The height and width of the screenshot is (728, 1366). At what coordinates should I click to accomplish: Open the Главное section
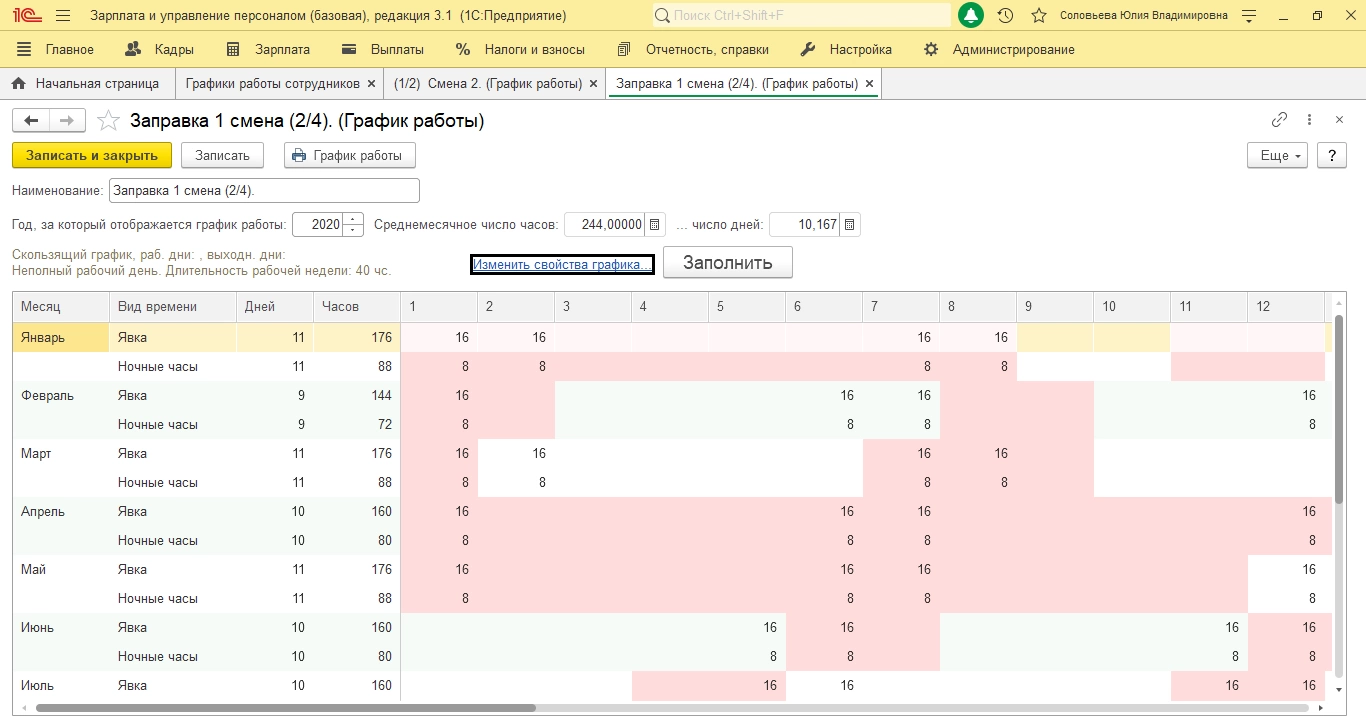coord(55,49)
